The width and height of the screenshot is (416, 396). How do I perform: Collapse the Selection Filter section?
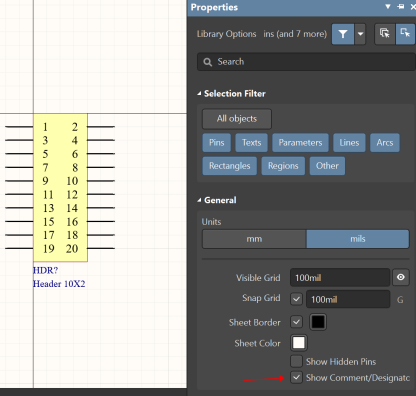coord(199,94)
